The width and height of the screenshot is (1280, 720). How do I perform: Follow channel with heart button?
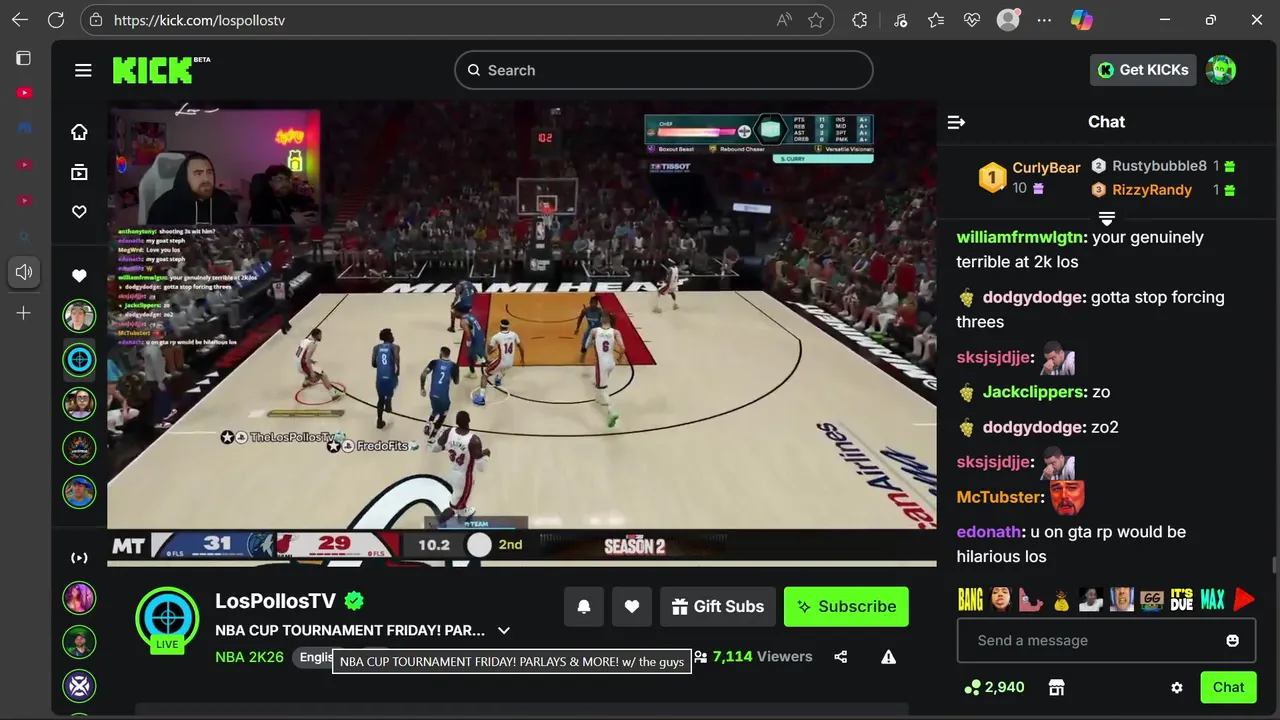(x=632, y=606)
